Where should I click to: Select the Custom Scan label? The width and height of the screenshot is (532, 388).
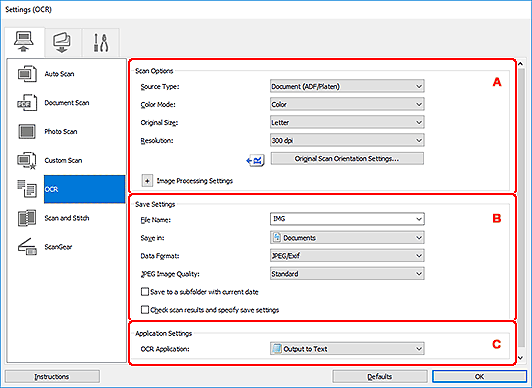63,160
